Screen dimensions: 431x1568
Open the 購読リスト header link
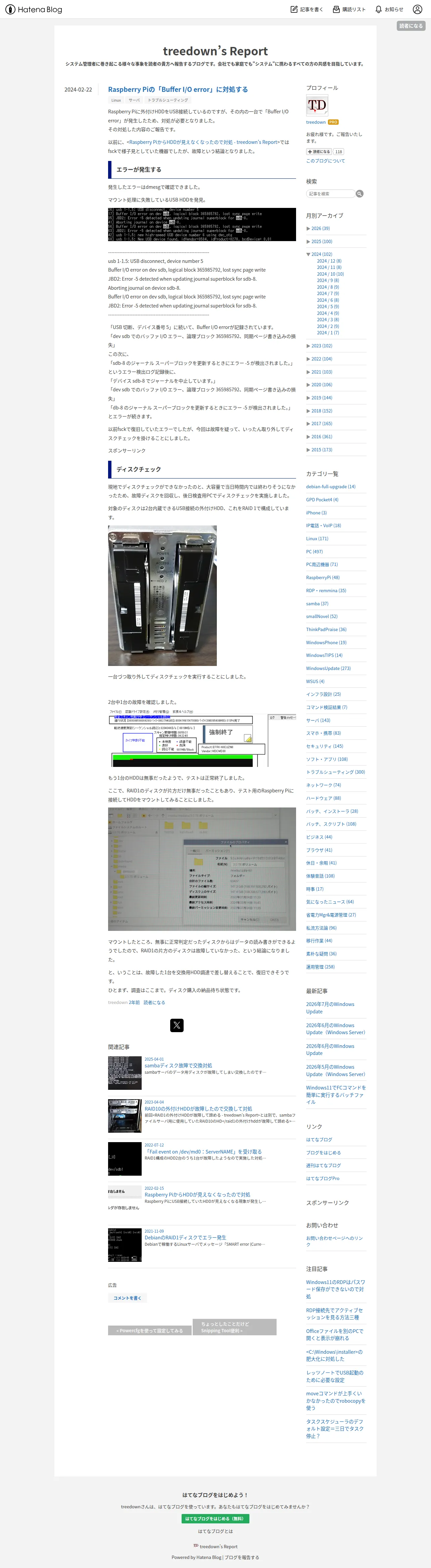pos(353,9)
